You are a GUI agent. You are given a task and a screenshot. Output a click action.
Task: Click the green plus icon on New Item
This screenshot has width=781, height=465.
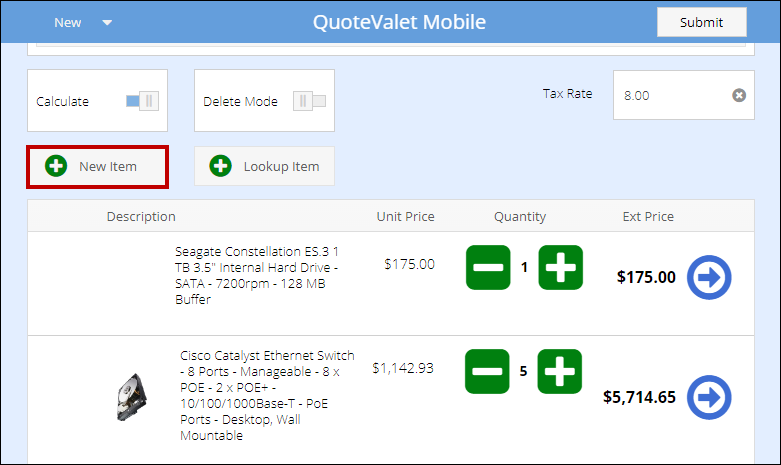56,166
